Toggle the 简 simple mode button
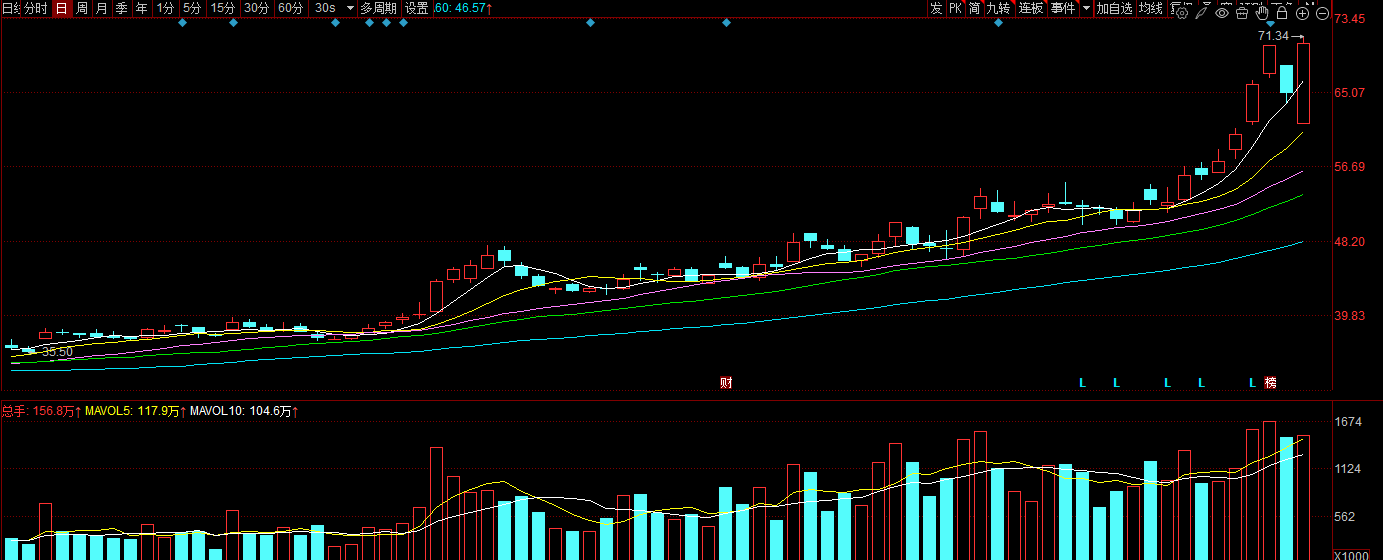Viewport: 1383px width, 560px height. click(x=974, y=8)
